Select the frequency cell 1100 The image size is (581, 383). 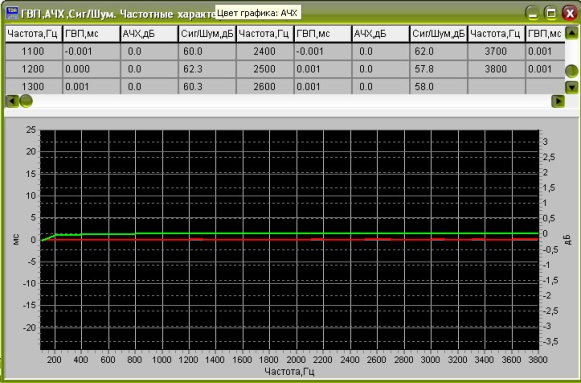33,51
